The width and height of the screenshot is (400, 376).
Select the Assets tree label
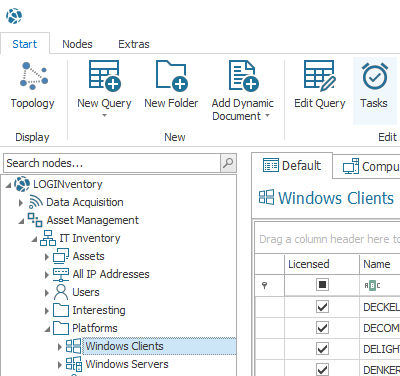(89, 256)
